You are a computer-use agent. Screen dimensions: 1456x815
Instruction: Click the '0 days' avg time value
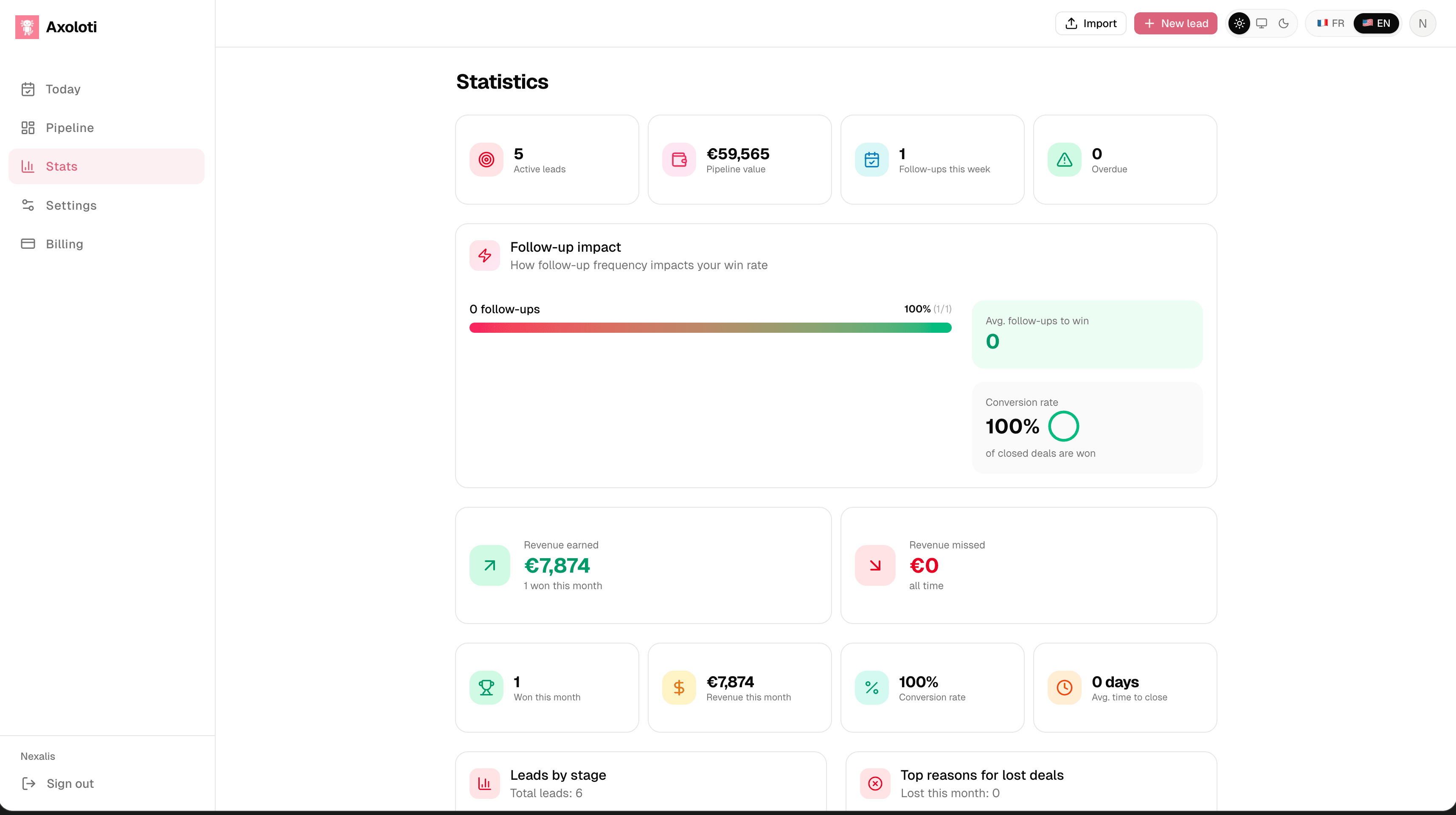tap(1115, 682)
